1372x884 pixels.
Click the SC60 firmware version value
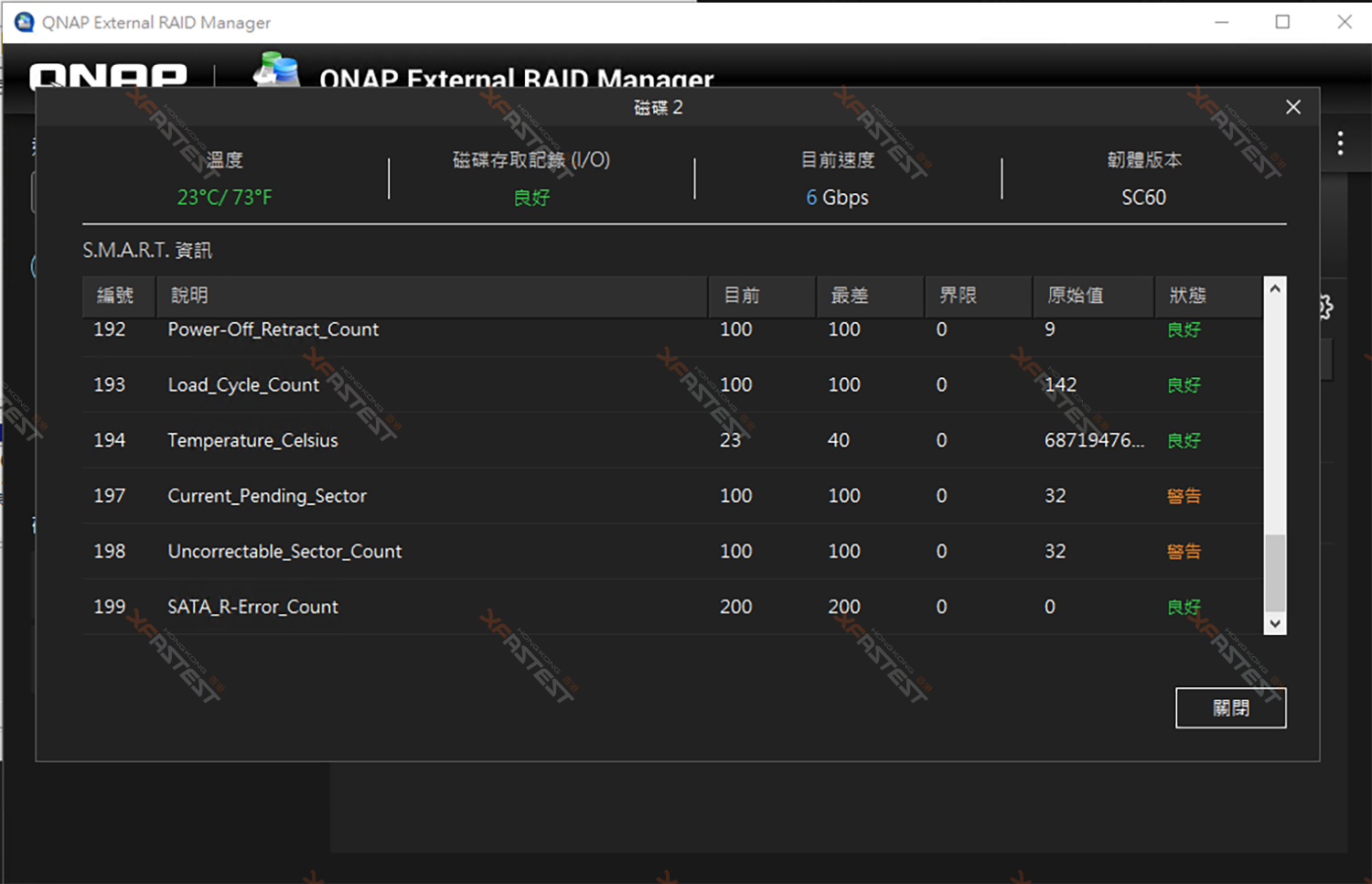[x=1143, y=198]
